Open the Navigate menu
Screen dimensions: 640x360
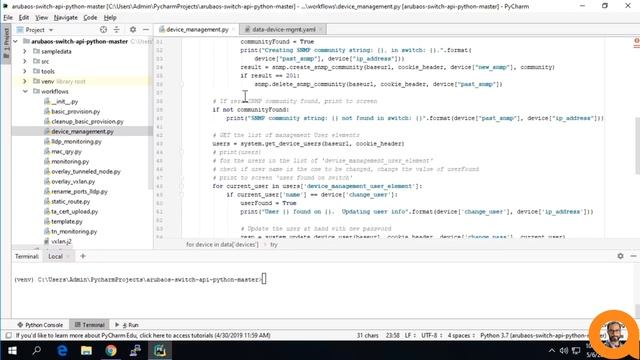[x=66, y=18]
